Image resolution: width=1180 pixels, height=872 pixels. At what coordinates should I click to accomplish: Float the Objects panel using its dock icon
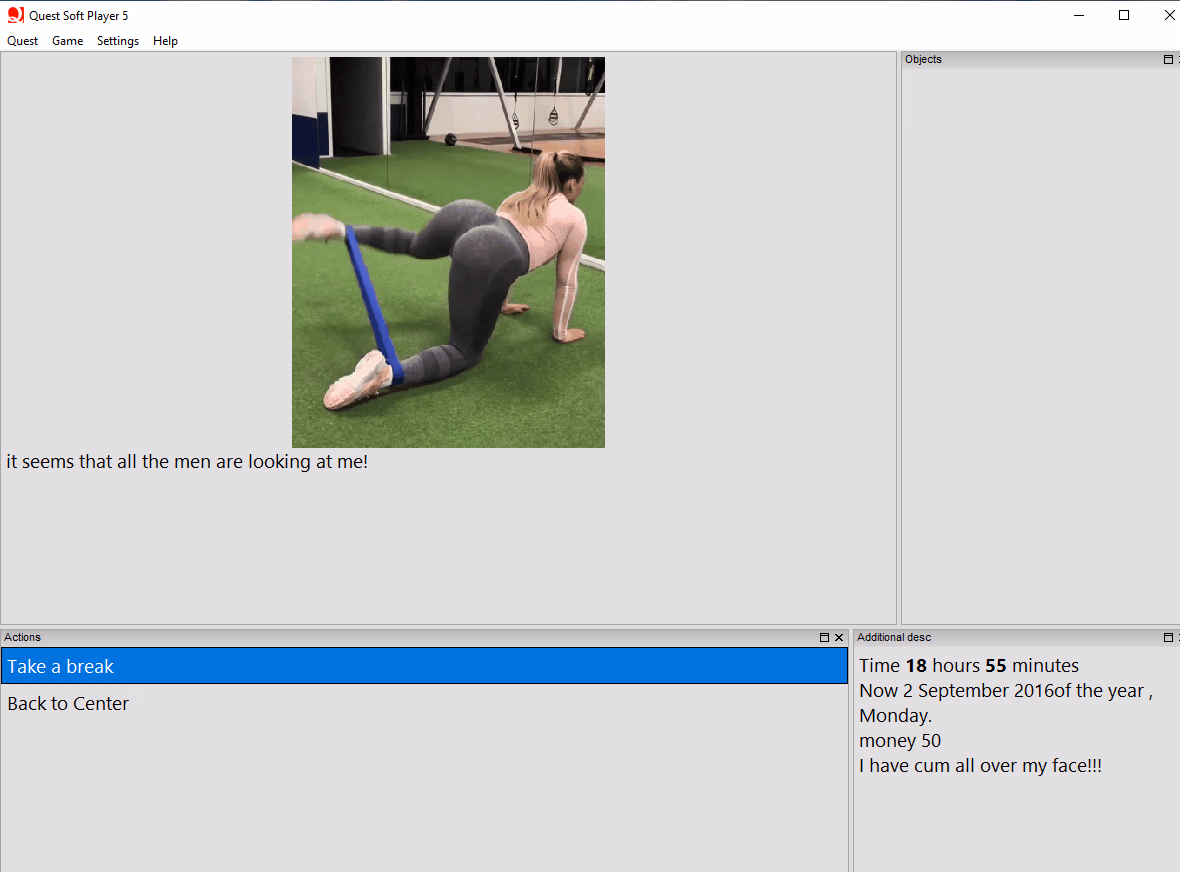coord(1166,59)
